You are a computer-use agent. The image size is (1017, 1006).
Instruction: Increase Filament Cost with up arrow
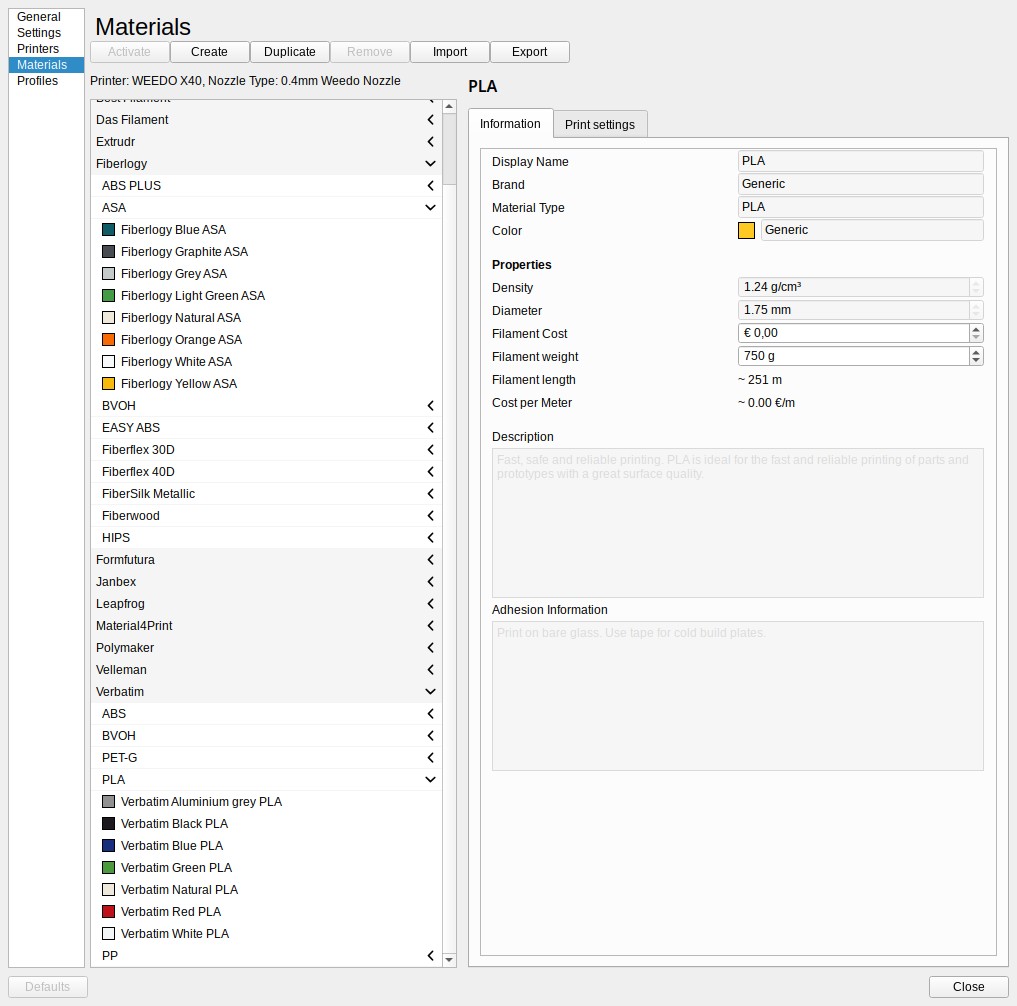[x=976, y=329]
